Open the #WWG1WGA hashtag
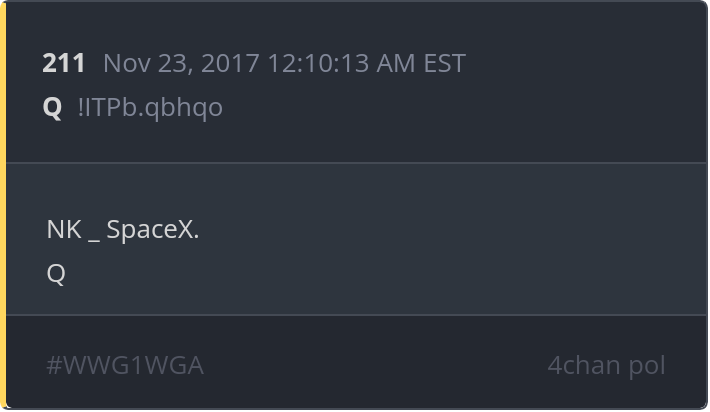This screenshot has width=710, height=412. [125, 365]
